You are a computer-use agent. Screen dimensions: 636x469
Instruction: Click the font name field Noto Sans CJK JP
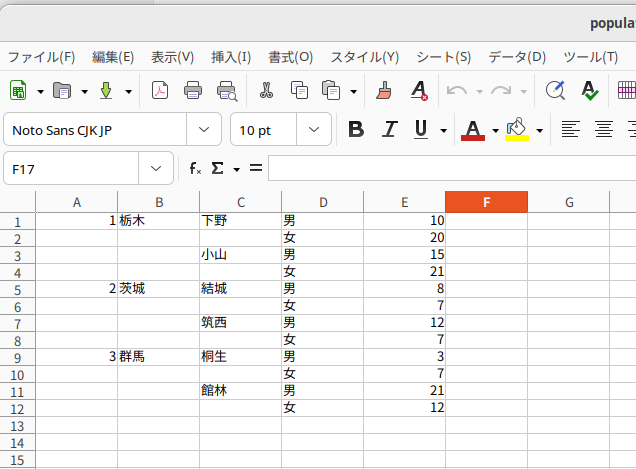pyautogui.click(x=95, y=130)
